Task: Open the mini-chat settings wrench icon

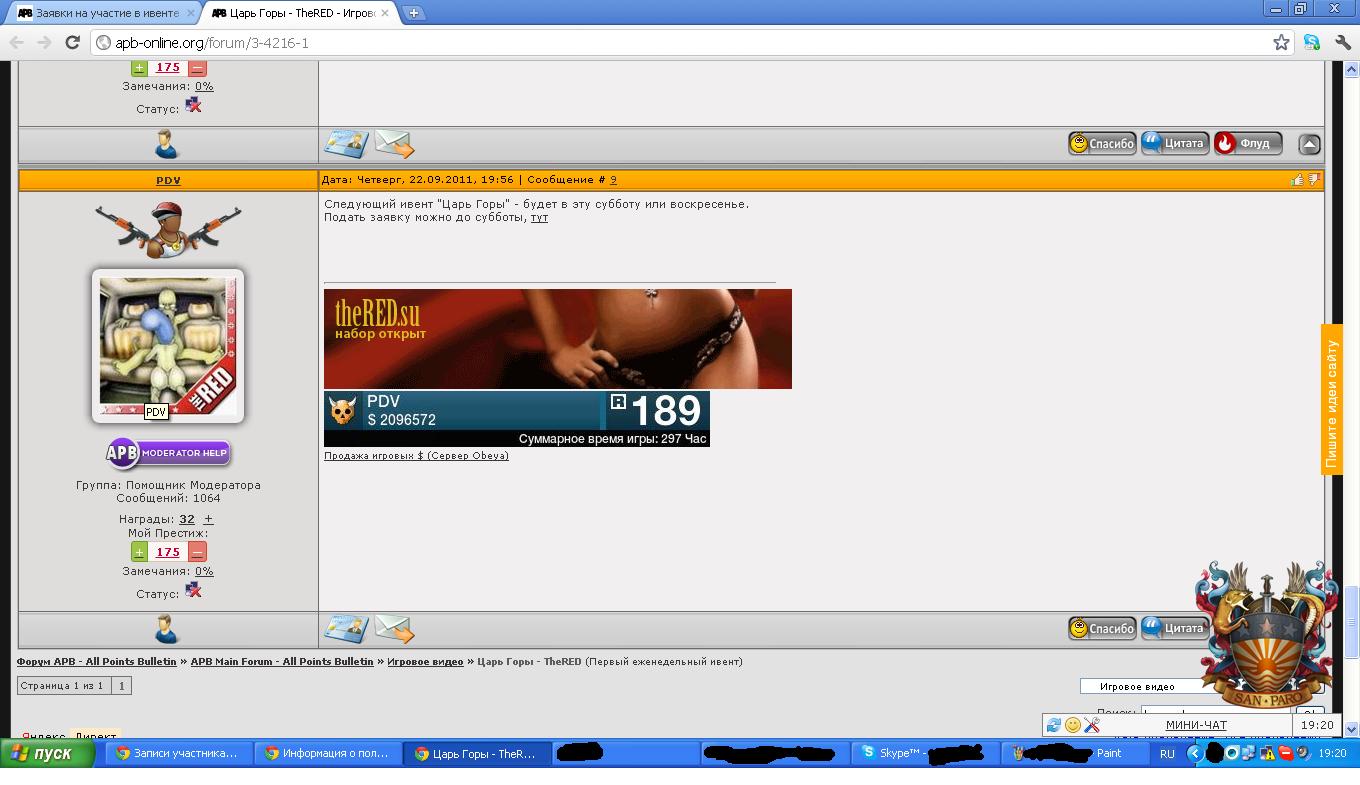Action: click(1091, 725)
